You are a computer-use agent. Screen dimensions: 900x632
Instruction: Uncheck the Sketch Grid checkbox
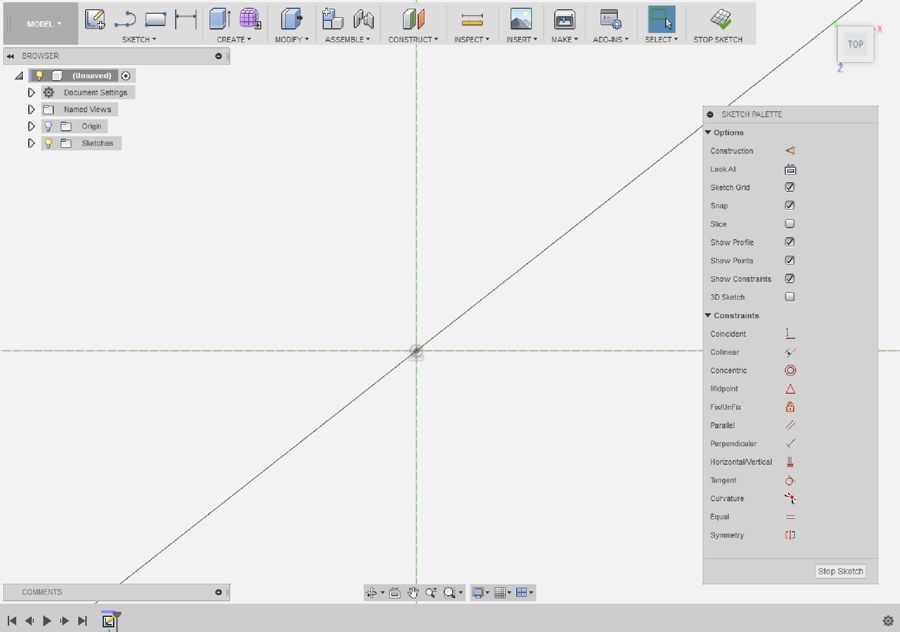pyautogui.click(x=790, y=187)
